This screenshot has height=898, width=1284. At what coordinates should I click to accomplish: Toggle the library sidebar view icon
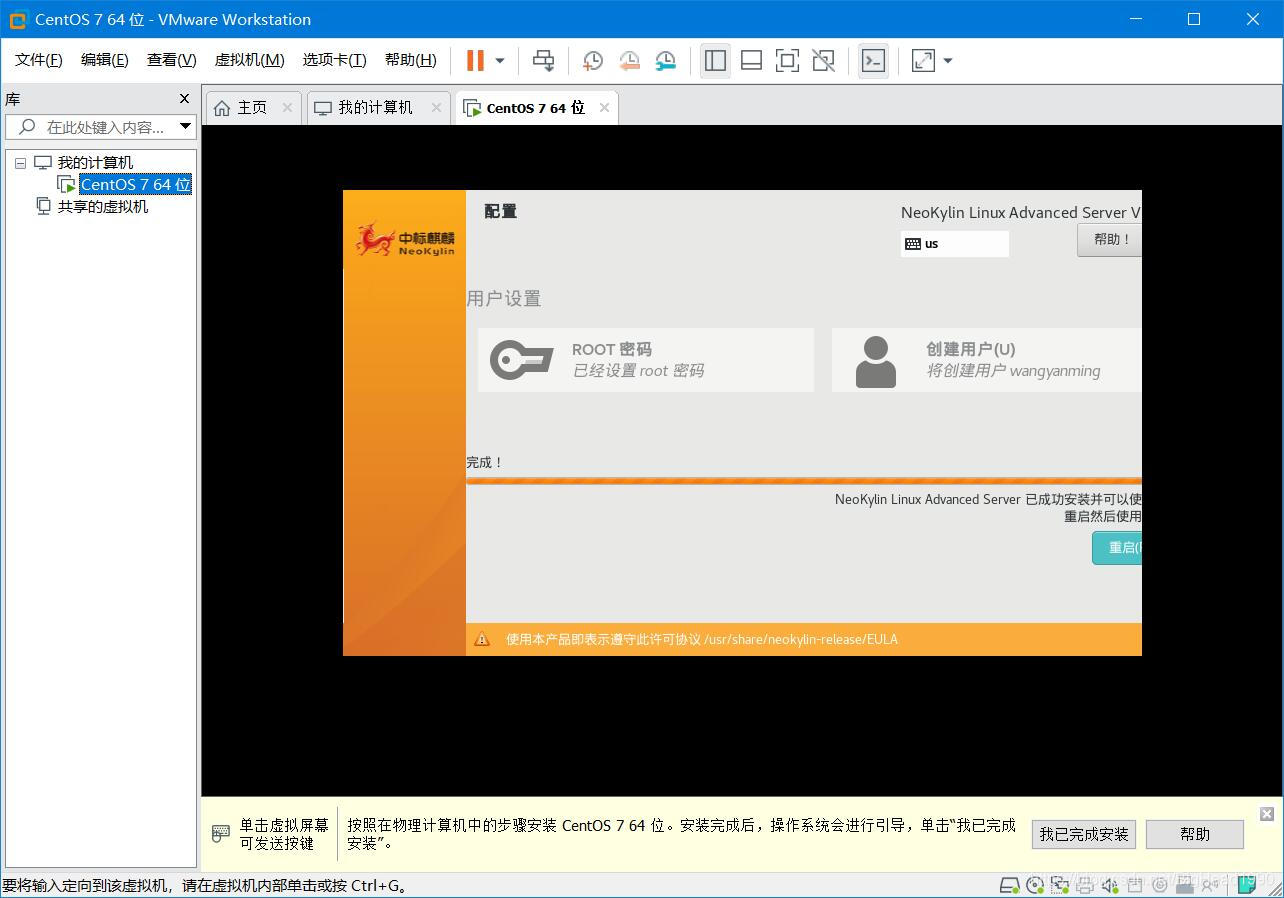715,60
